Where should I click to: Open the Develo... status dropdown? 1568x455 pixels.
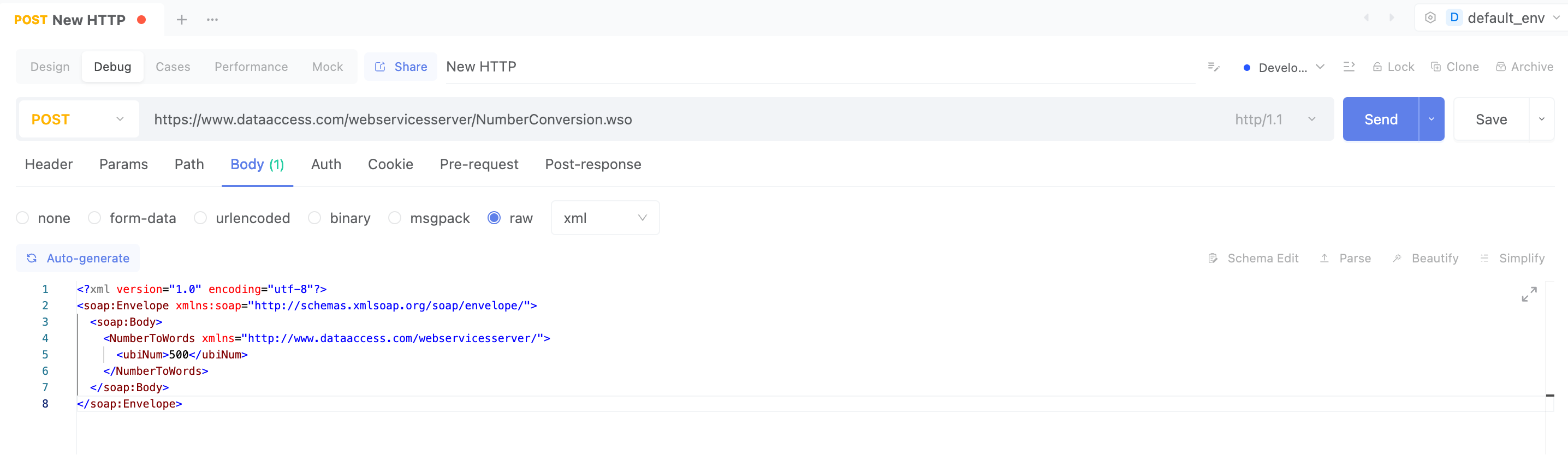pos(1284,67)
